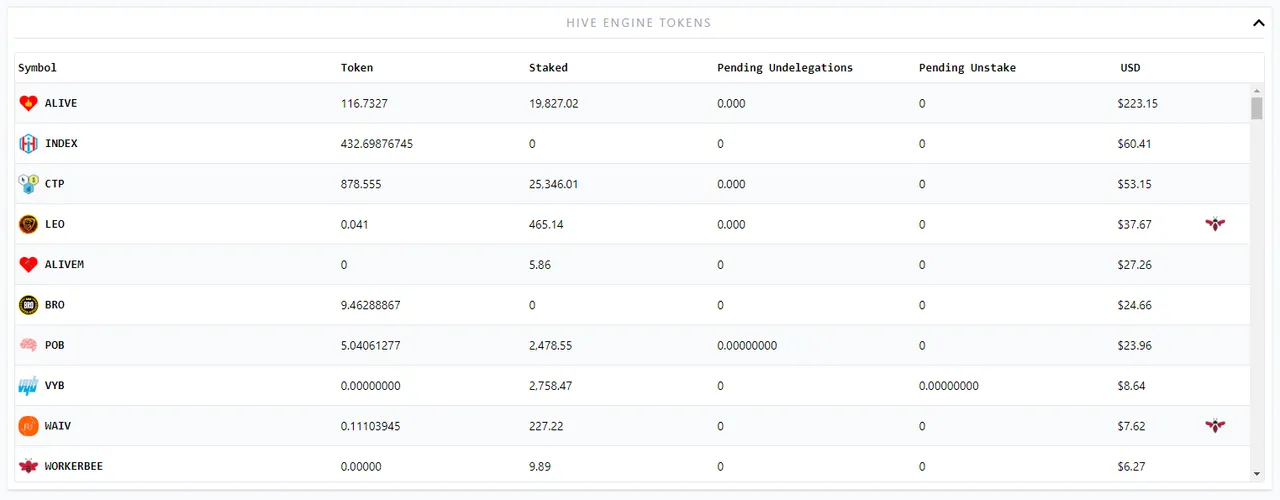The height and width of the screenshot is (500, 1280).
Task: Click the BRO token icon
Action: point(28,305)
